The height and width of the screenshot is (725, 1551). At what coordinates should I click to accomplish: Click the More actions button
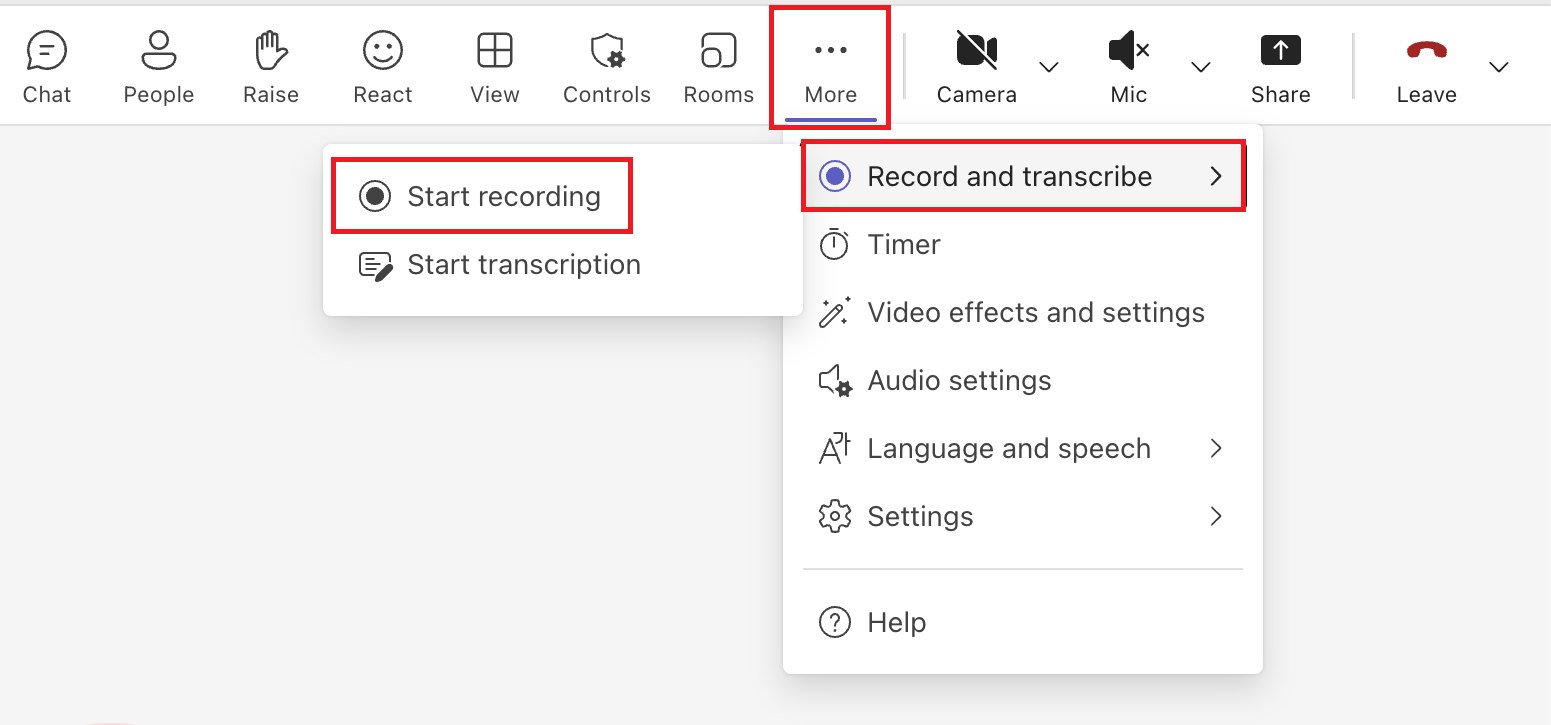(x=830, y=67)
